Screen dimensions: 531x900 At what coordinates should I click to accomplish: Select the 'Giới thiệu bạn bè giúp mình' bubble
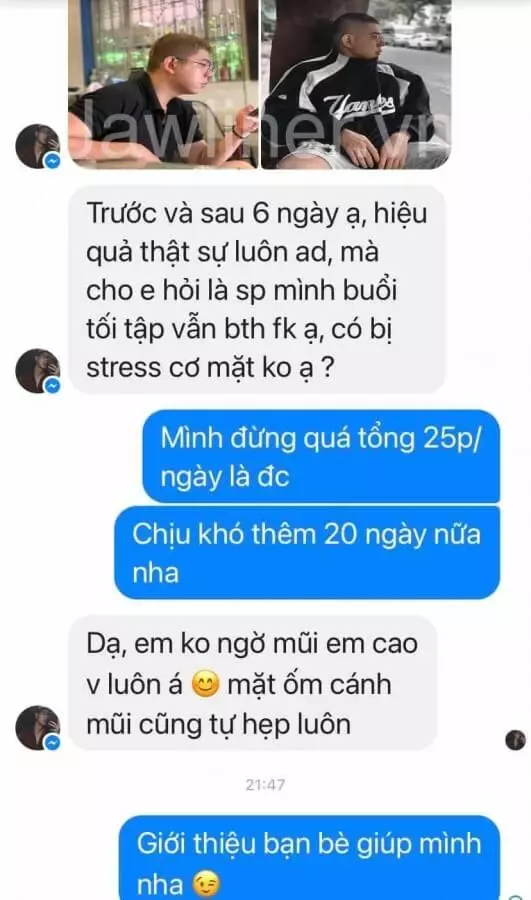coord(309,858)
